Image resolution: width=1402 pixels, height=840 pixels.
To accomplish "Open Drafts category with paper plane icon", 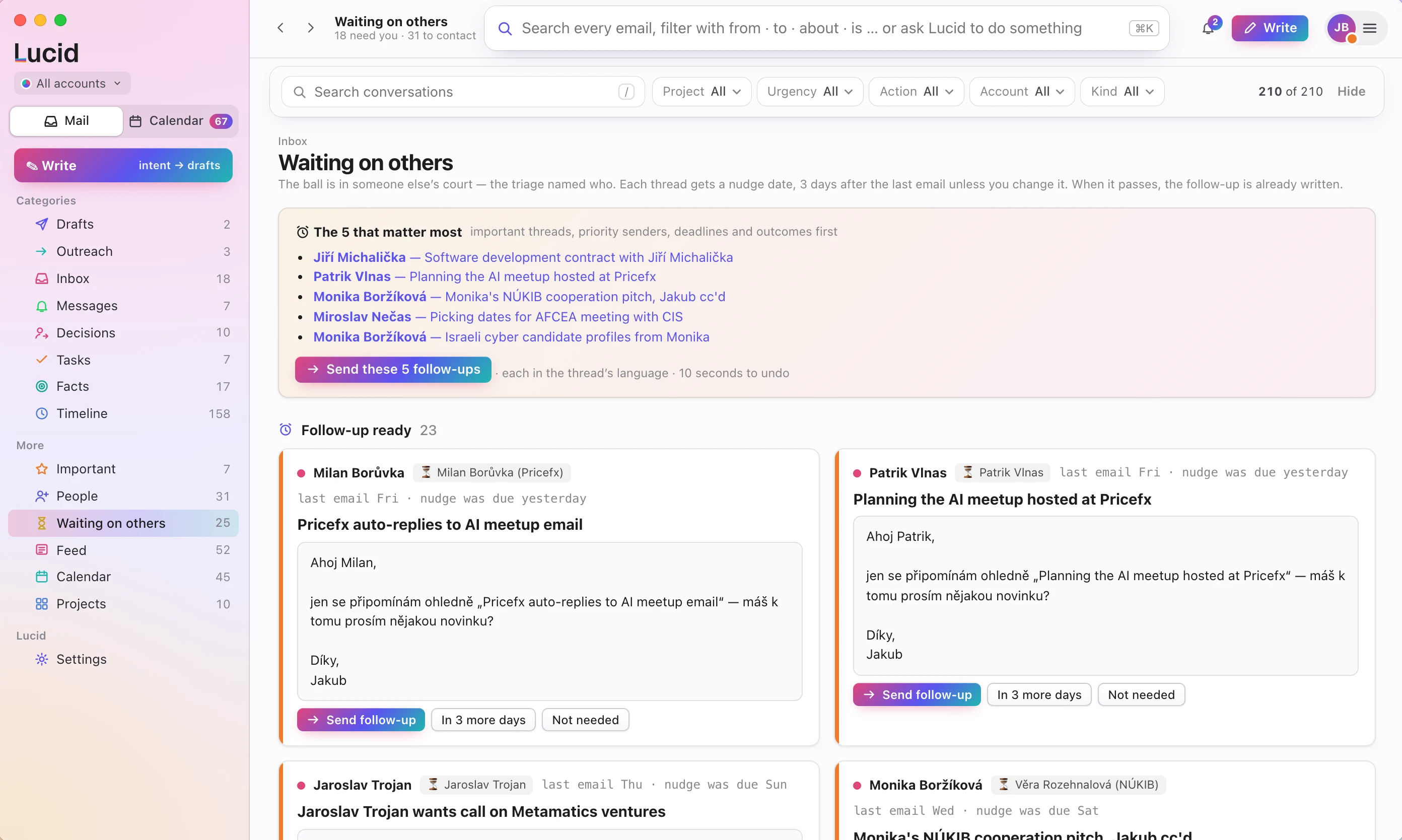I will pyautogui.click(x=123, y=224).
